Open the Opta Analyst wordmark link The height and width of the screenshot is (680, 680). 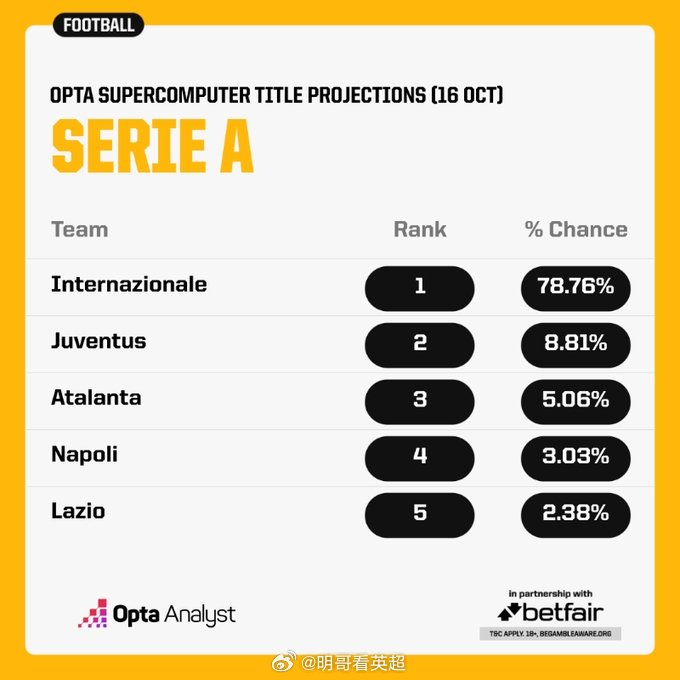click(174, 615)
